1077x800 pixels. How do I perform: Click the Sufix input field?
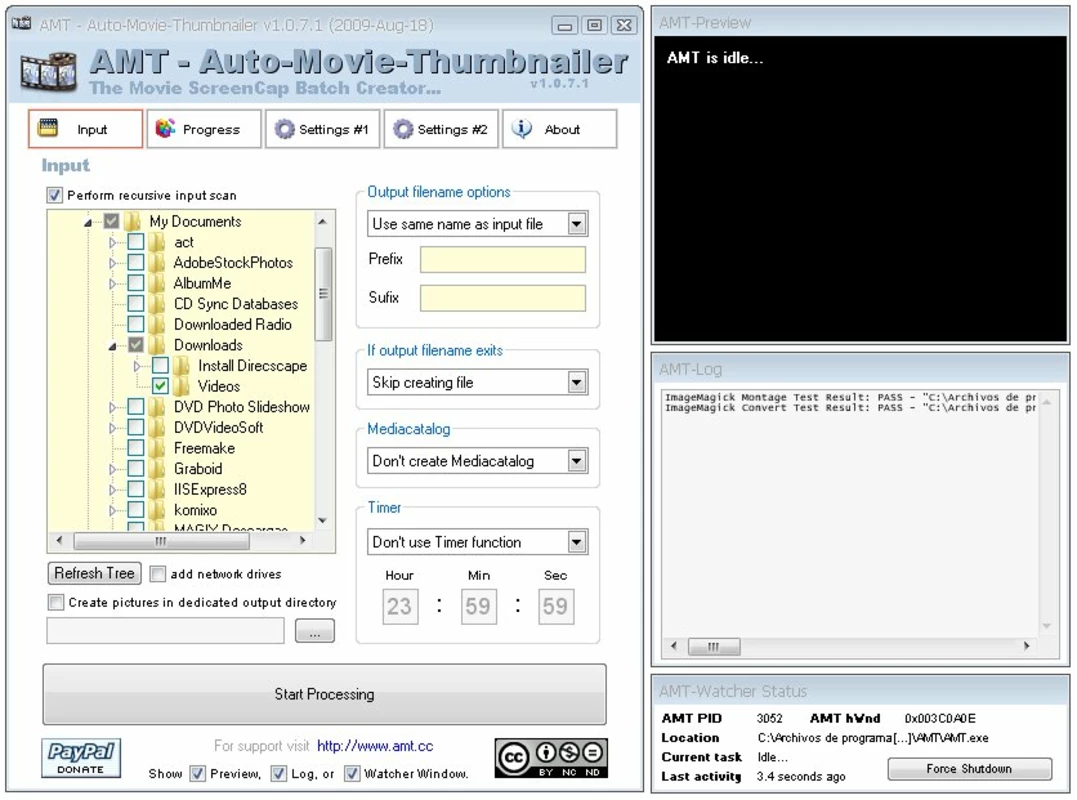(503, 298)
